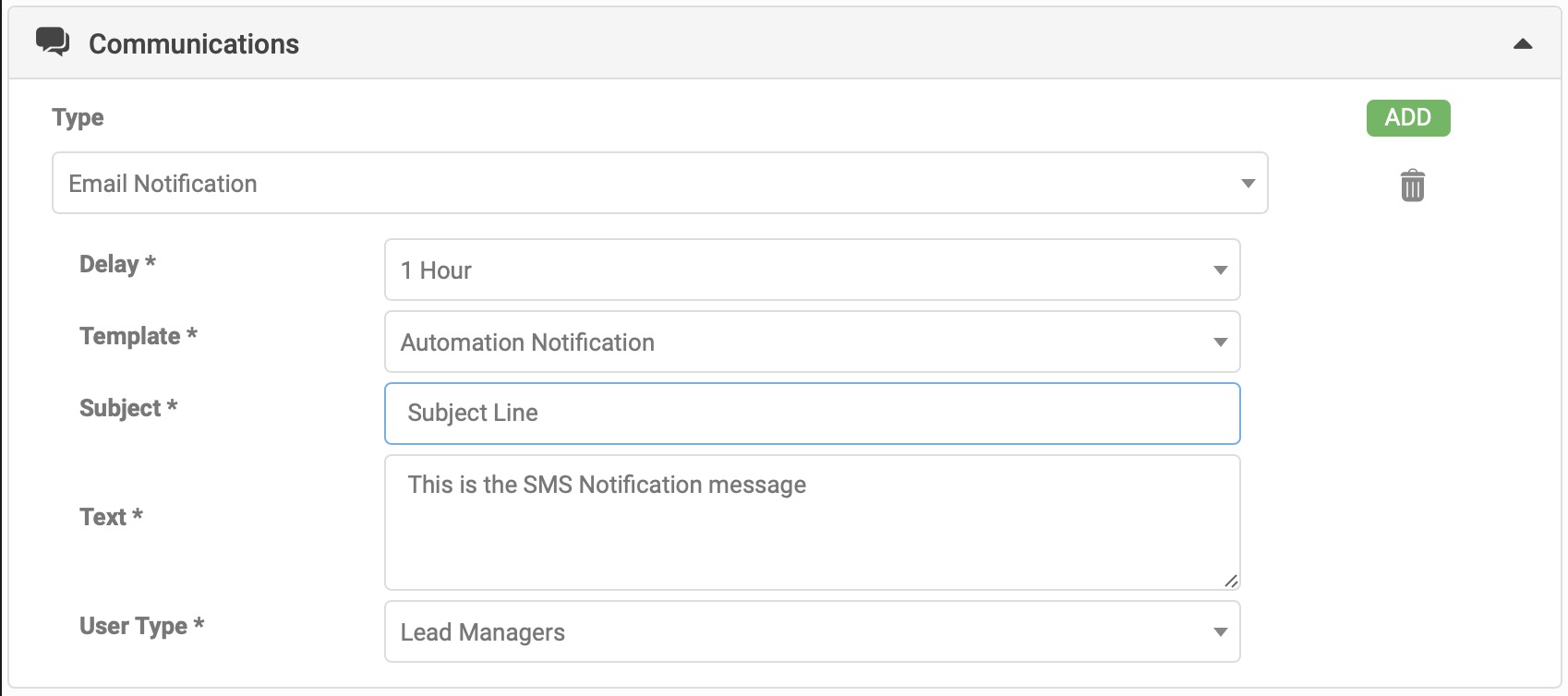Click the Automation Notification template value
The height and width of the screenshot is (696, 1568).
[527, 342]
